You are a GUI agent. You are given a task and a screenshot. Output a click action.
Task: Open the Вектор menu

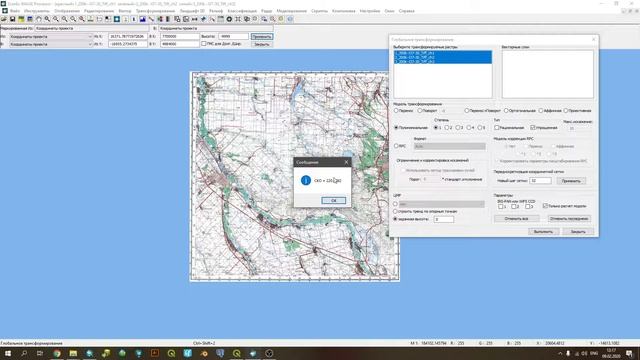click(x=125, y=11)
